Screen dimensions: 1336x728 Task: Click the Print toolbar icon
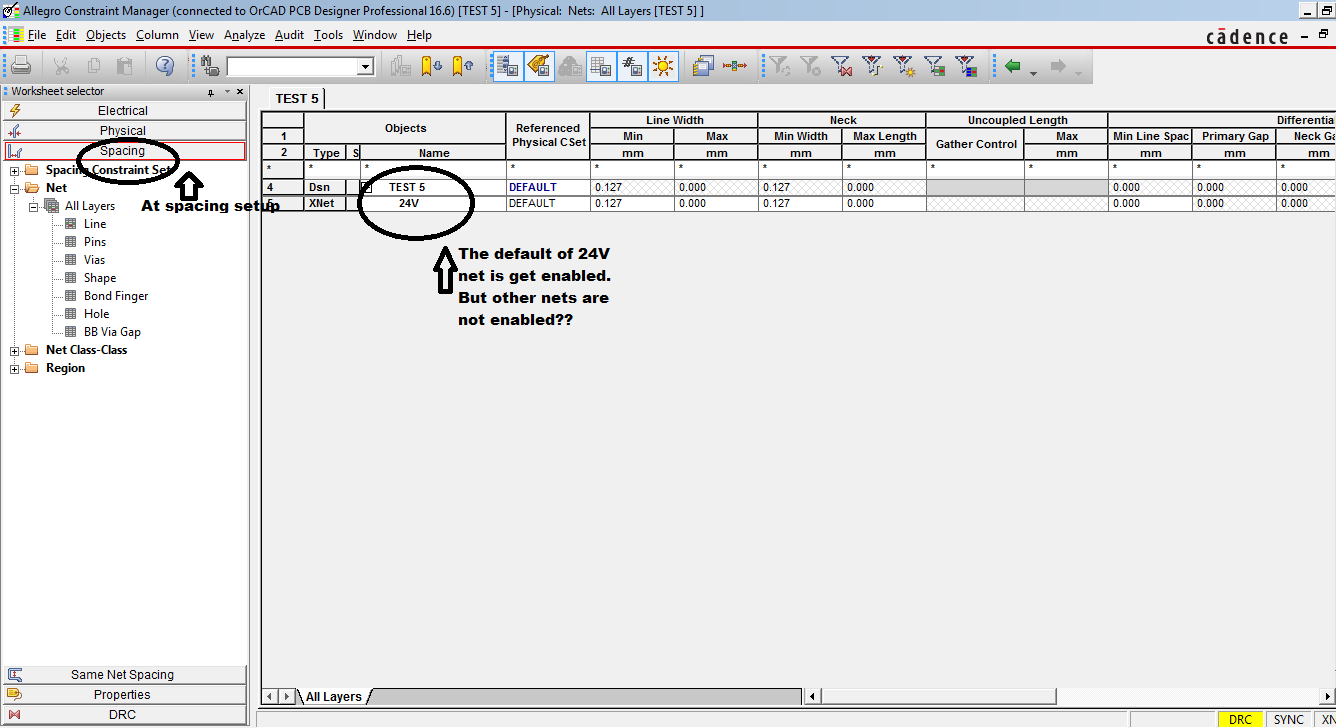pos(21,66)
